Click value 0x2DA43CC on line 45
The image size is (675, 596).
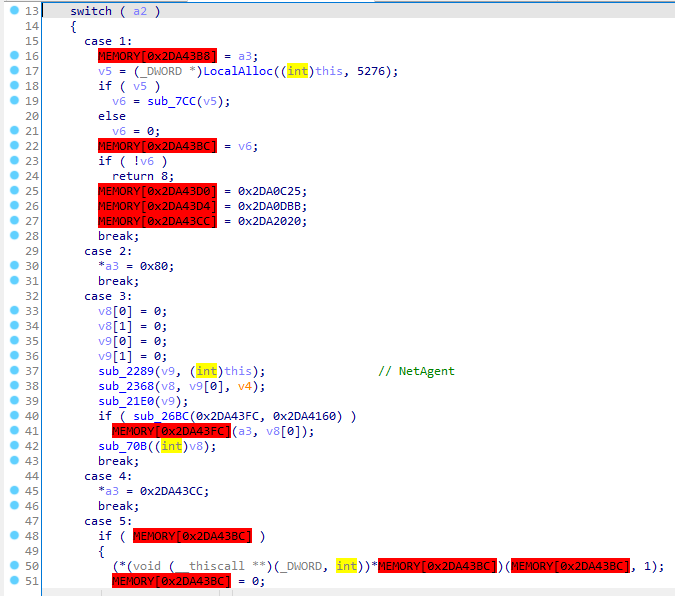[x=172, y=491]
